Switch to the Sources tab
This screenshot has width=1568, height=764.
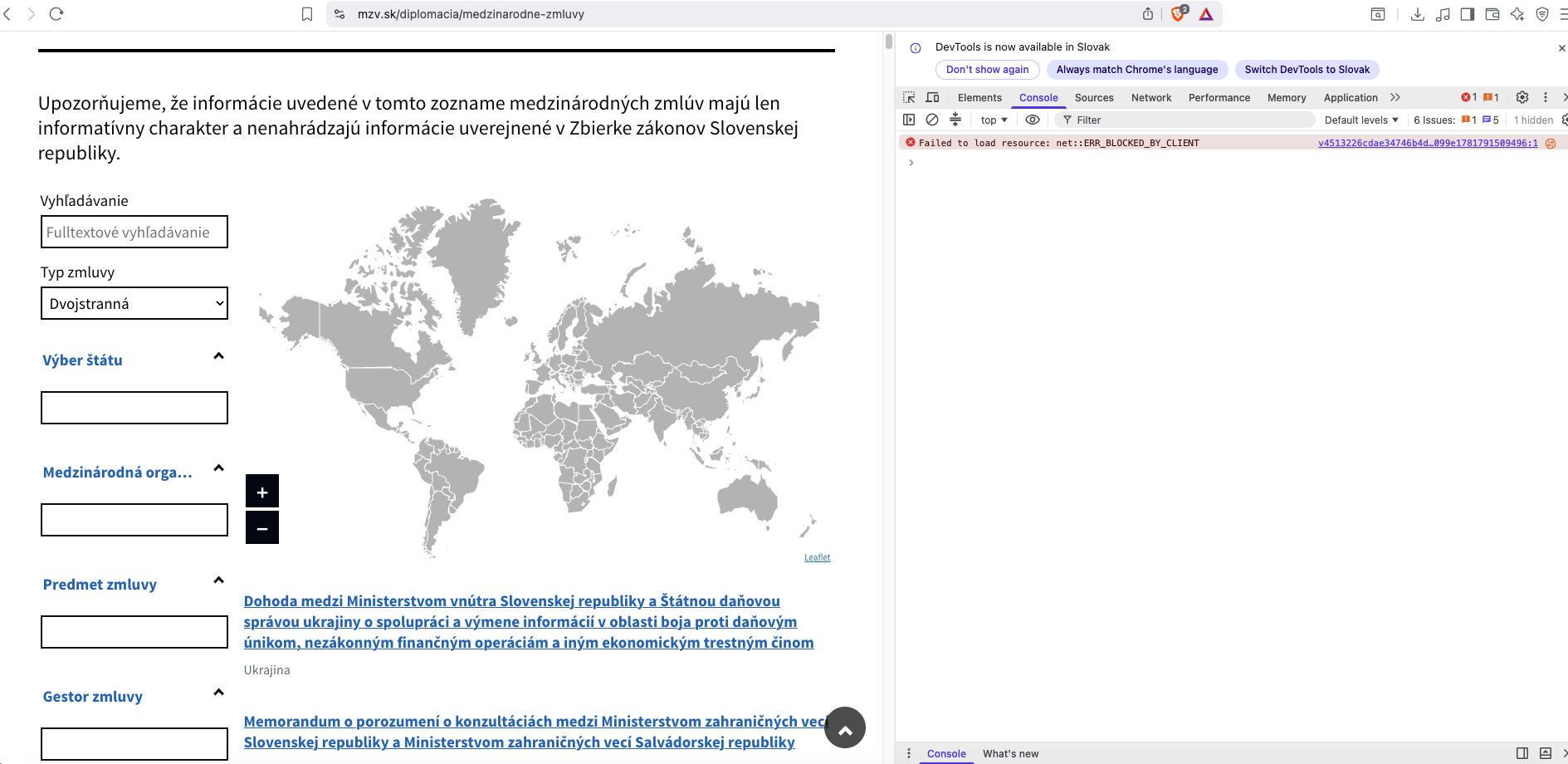tap(1094, 97)
